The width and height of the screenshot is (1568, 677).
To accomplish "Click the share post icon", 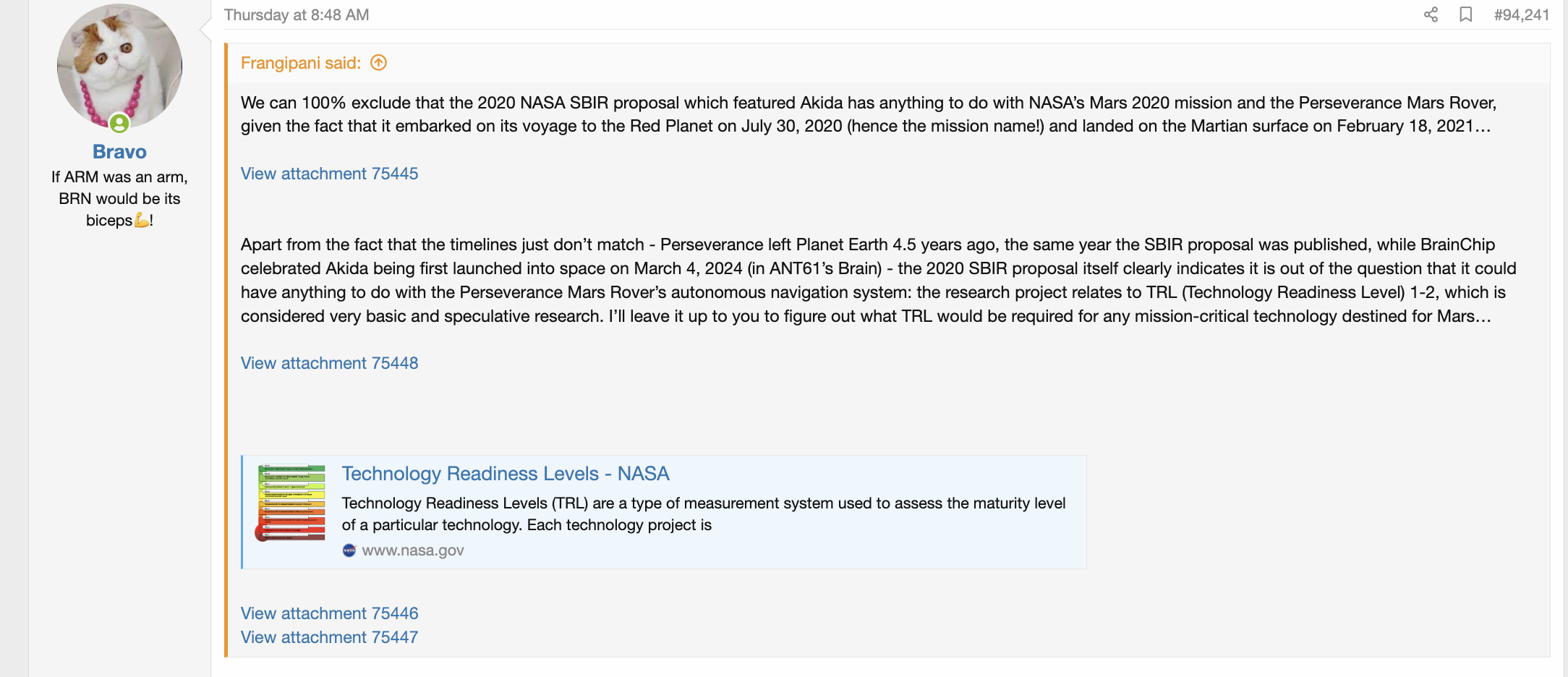I will [1431, 15].
